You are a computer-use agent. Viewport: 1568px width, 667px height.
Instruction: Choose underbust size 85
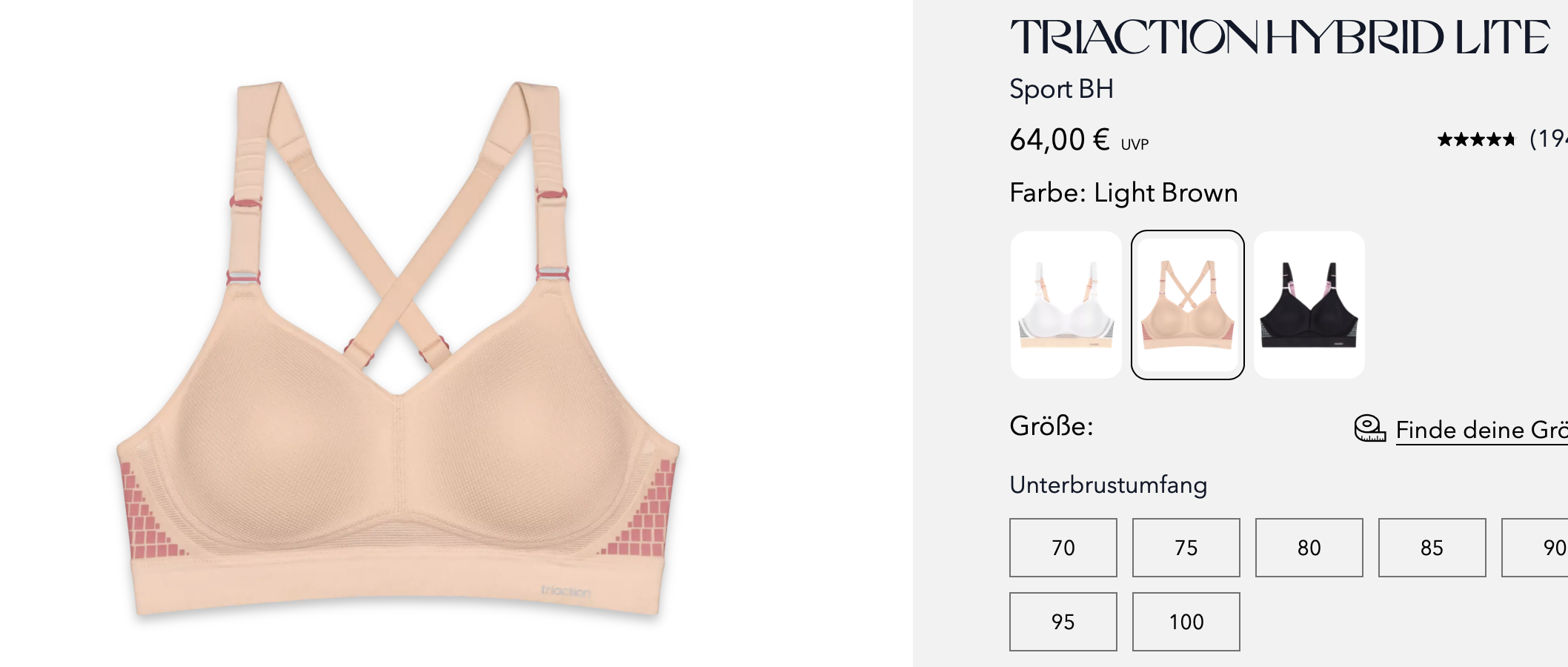point(1432,548)
